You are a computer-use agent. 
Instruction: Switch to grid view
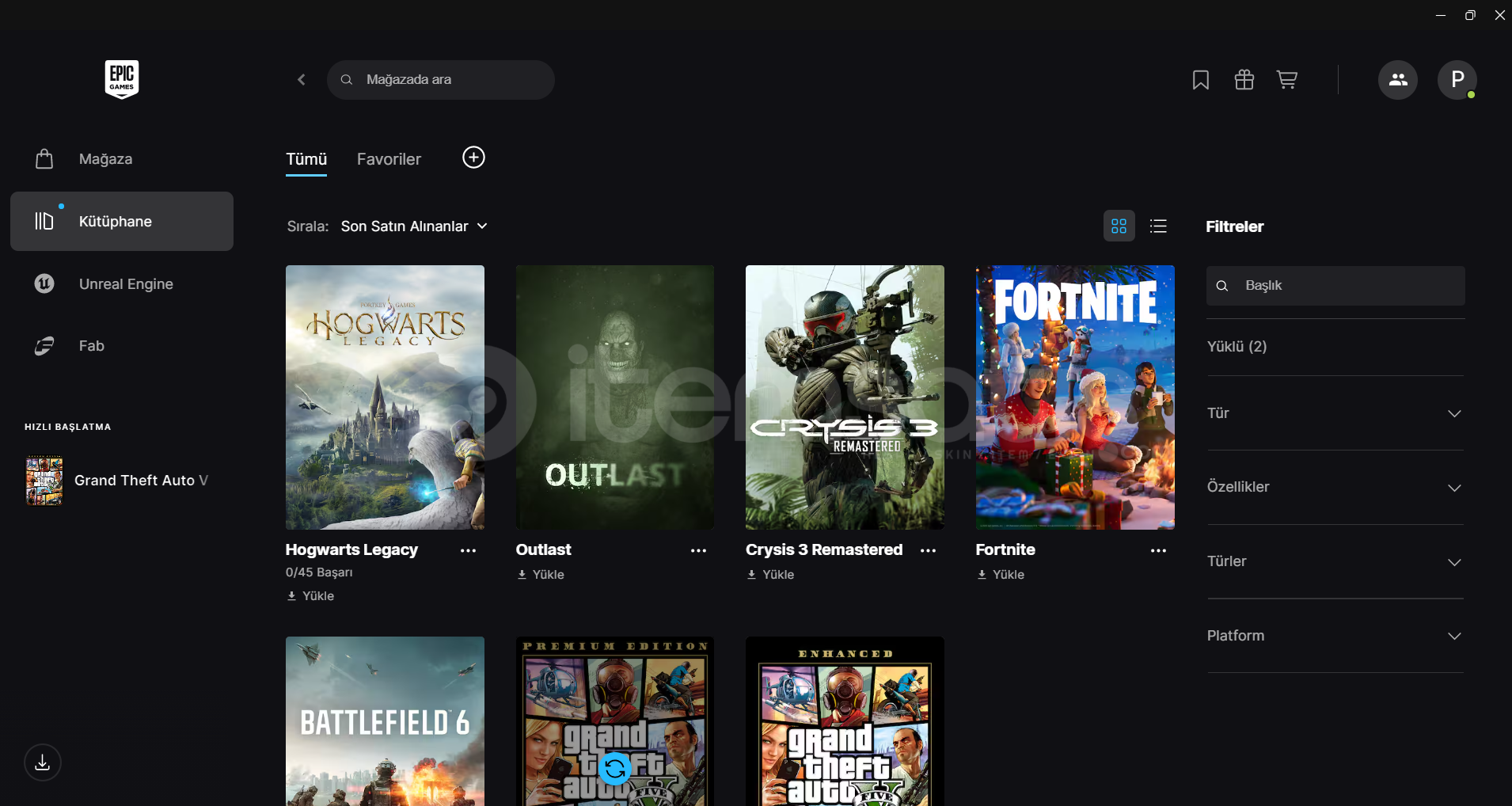click(x=1119, y=226)
